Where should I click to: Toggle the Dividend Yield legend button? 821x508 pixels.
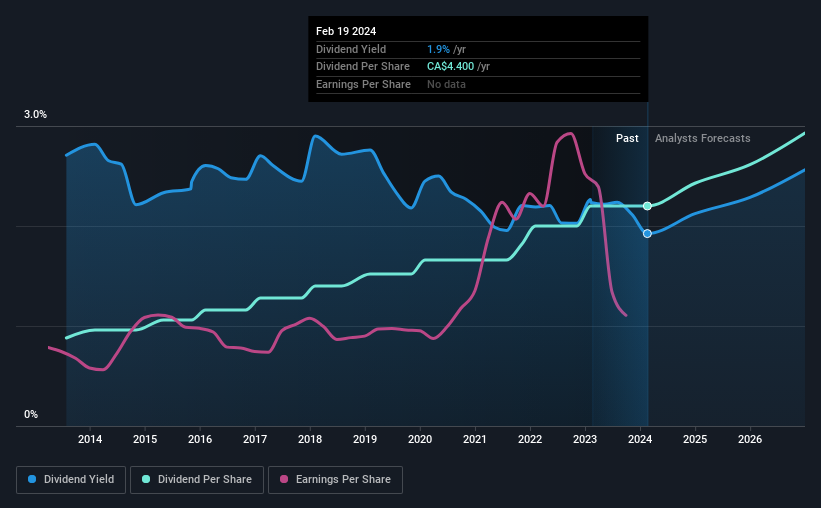pos(71,480)
